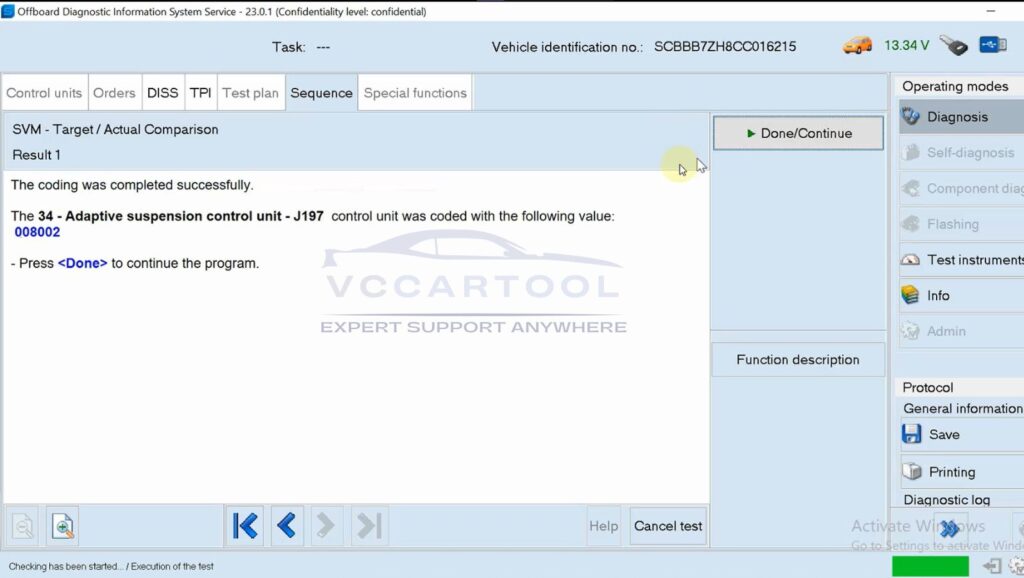This screenshot has width=1024, height=578.
Task: Open the Function description
Action: point(797,360)
